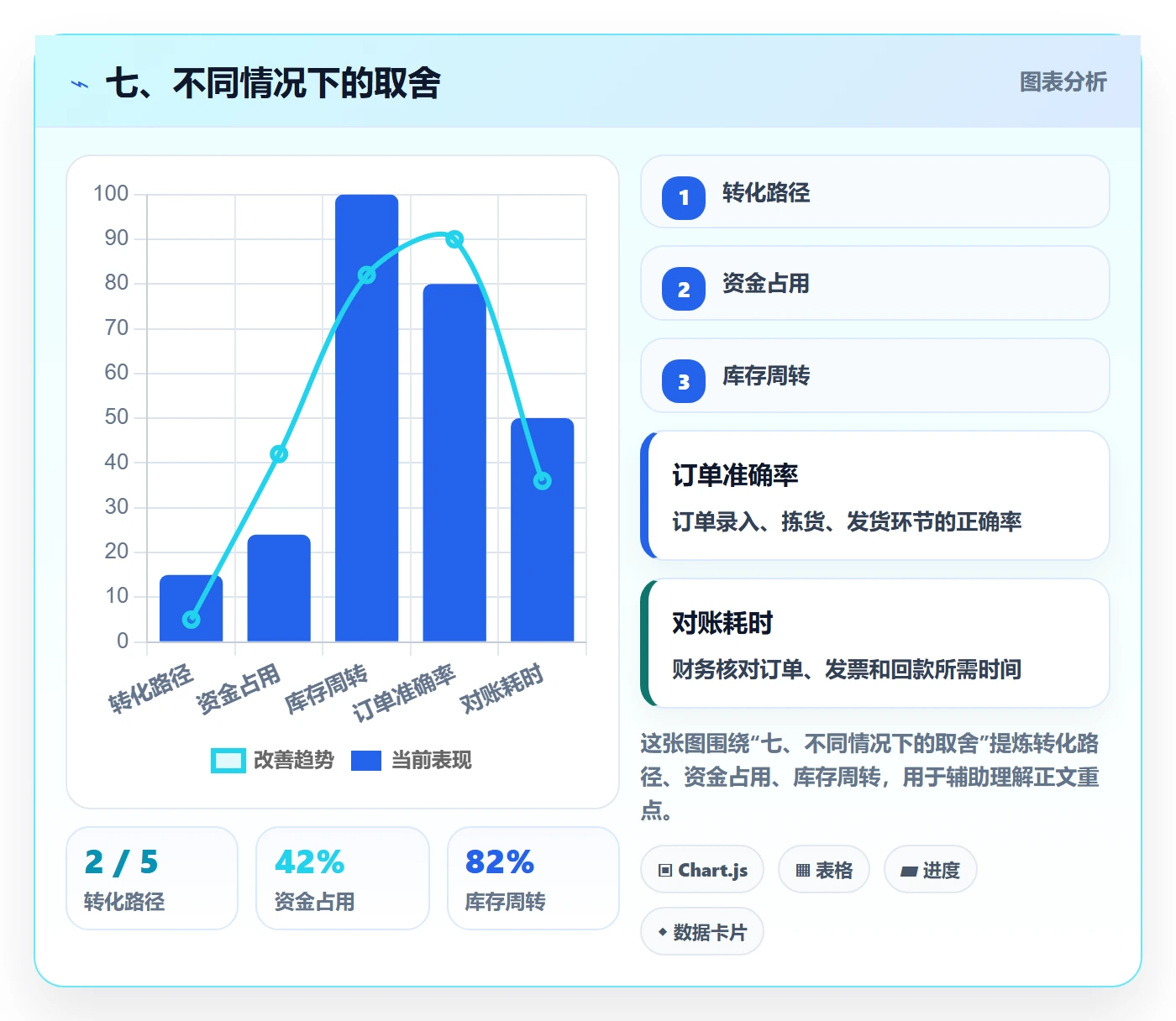This screenshot has width=1176, height=1021.
Task: Click the description 订单录入、拣货、发货环节的正确率
Action: point(847,521)
